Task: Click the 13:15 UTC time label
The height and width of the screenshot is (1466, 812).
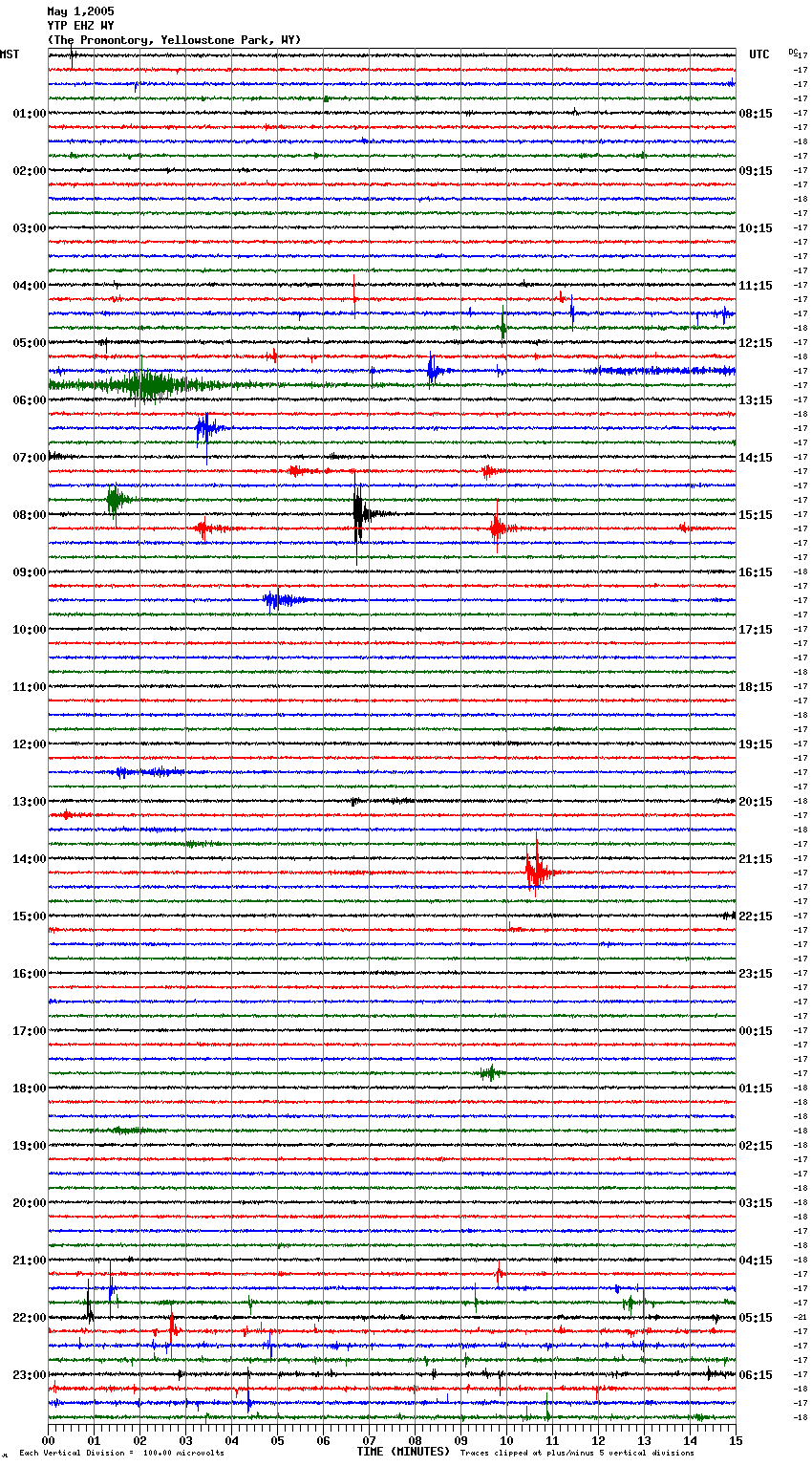Action: click(756, 400)
